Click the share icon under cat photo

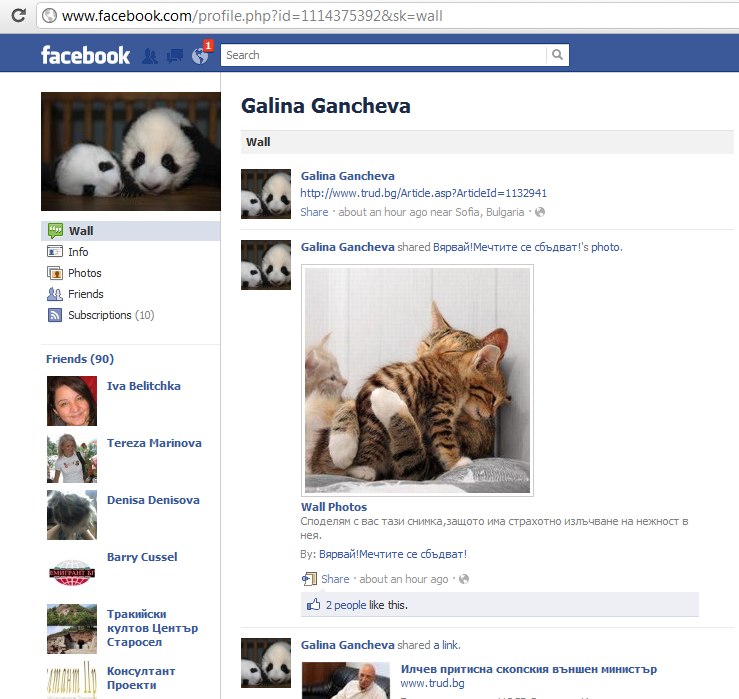[309, 579]
